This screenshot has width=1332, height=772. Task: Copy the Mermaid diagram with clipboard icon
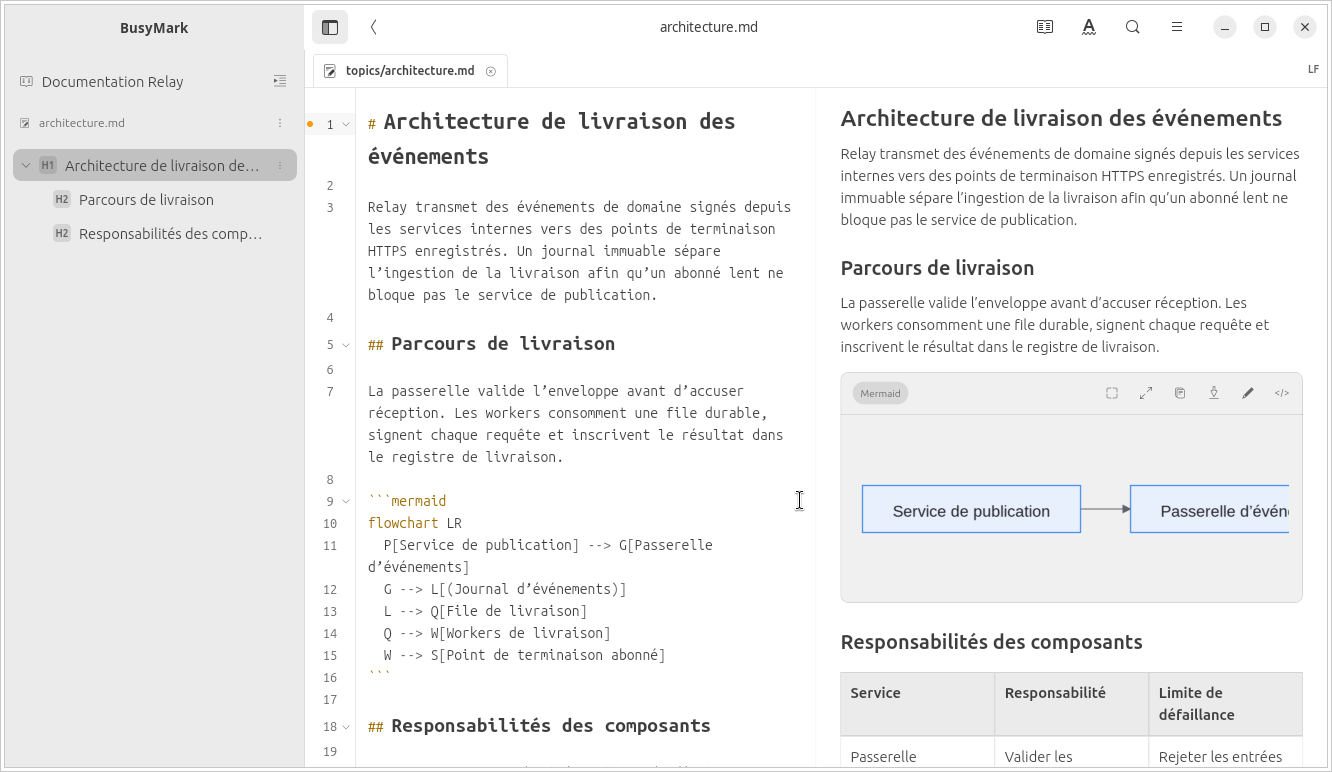pos(1180,393)
